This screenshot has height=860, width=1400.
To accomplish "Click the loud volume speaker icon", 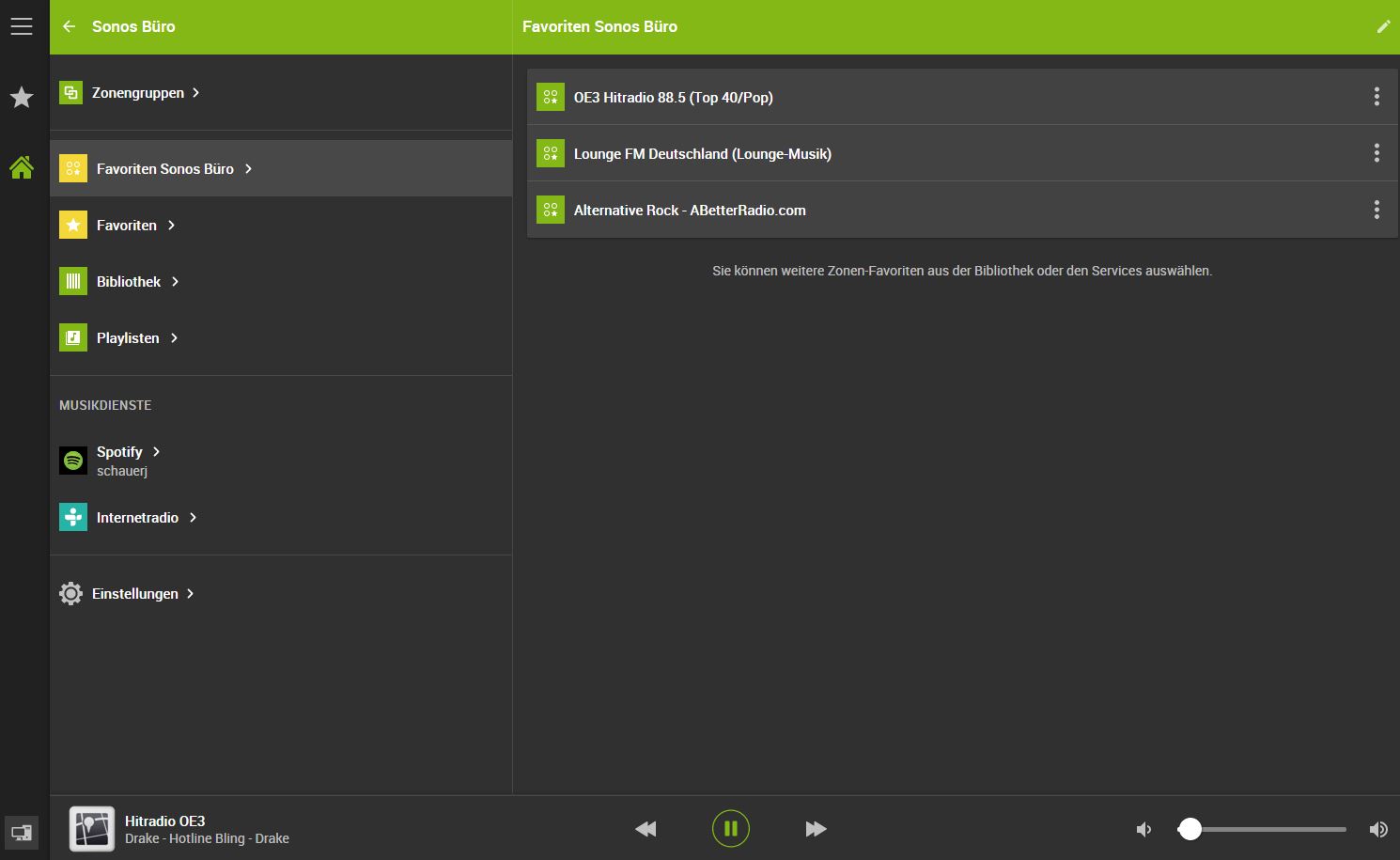I will click(x=1378, y=829).
